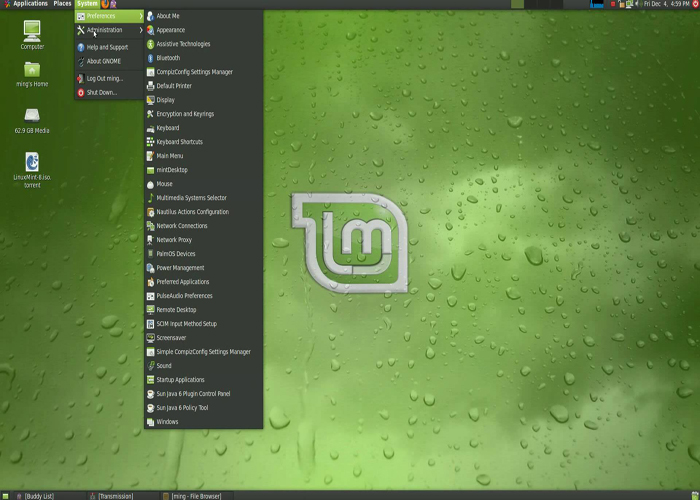
Task: Open the Appearance preferences entry
Action: [x=203, y=30]
